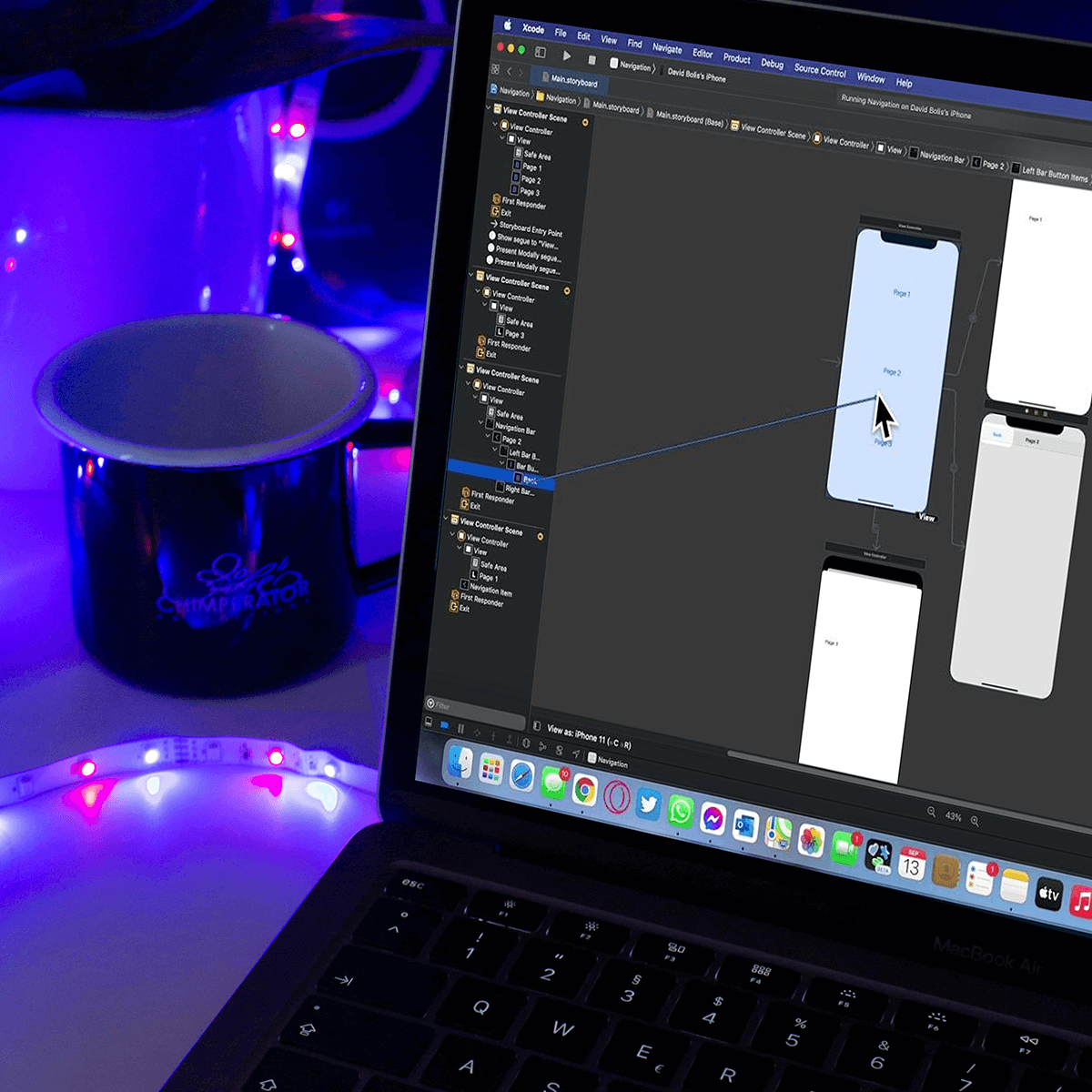Viewport: 1092px width, 1092px height.
Task: Click Simulate Location arrow icon
Action: click(x=575, y=753)
